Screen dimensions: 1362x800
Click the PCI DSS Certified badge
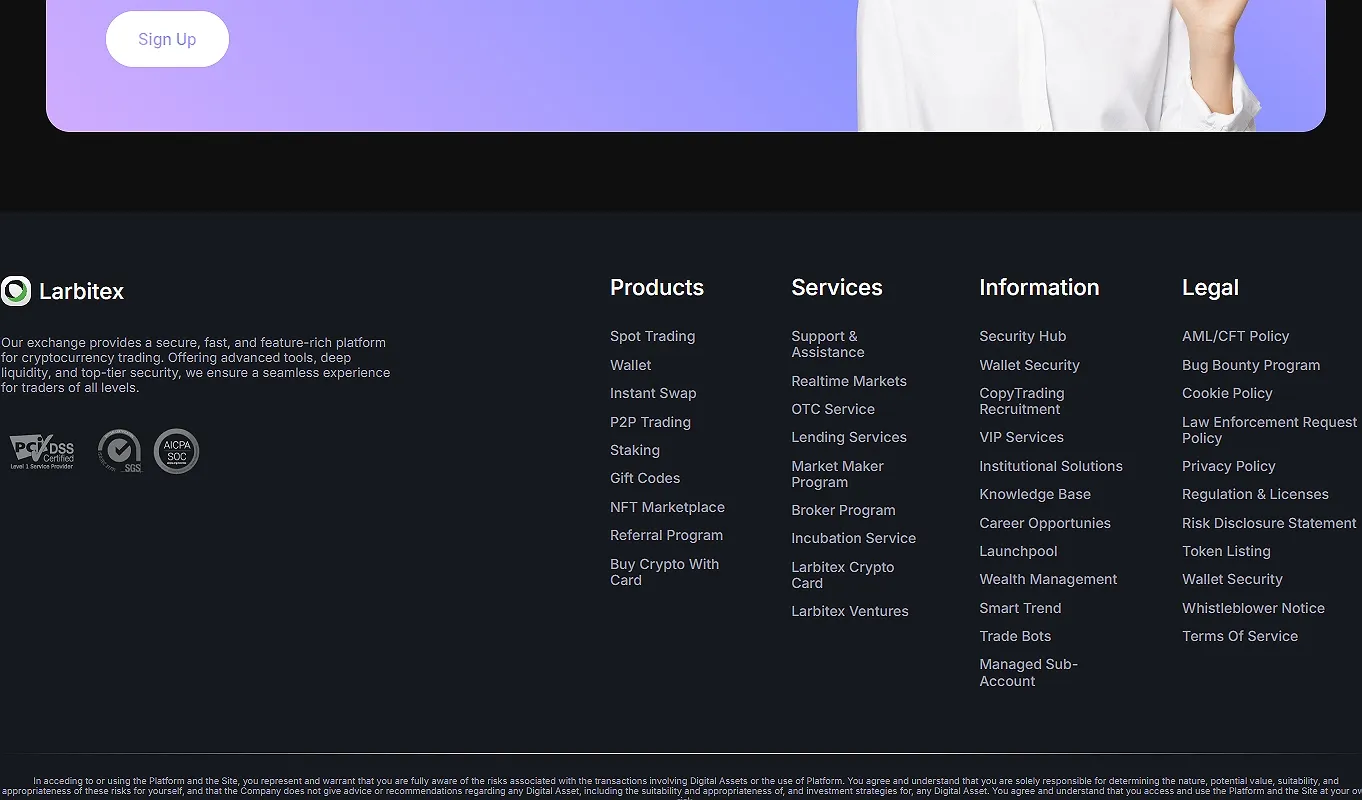pos(42,452)
